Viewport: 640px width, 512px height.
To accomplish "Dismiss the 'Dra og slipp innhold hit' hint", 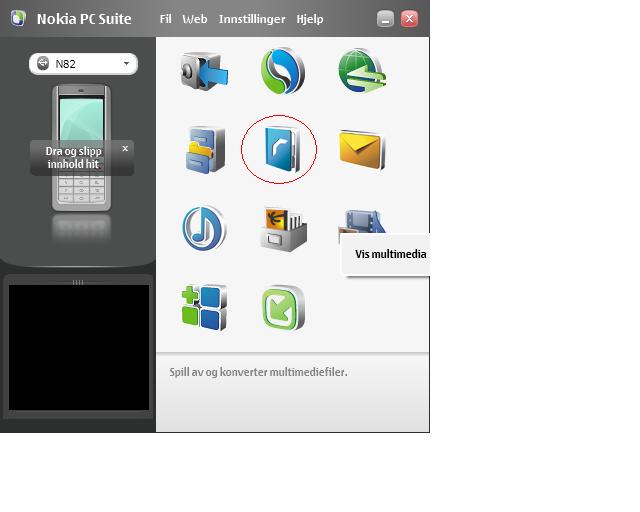I will pyautogui.click(x=125, y=149).
